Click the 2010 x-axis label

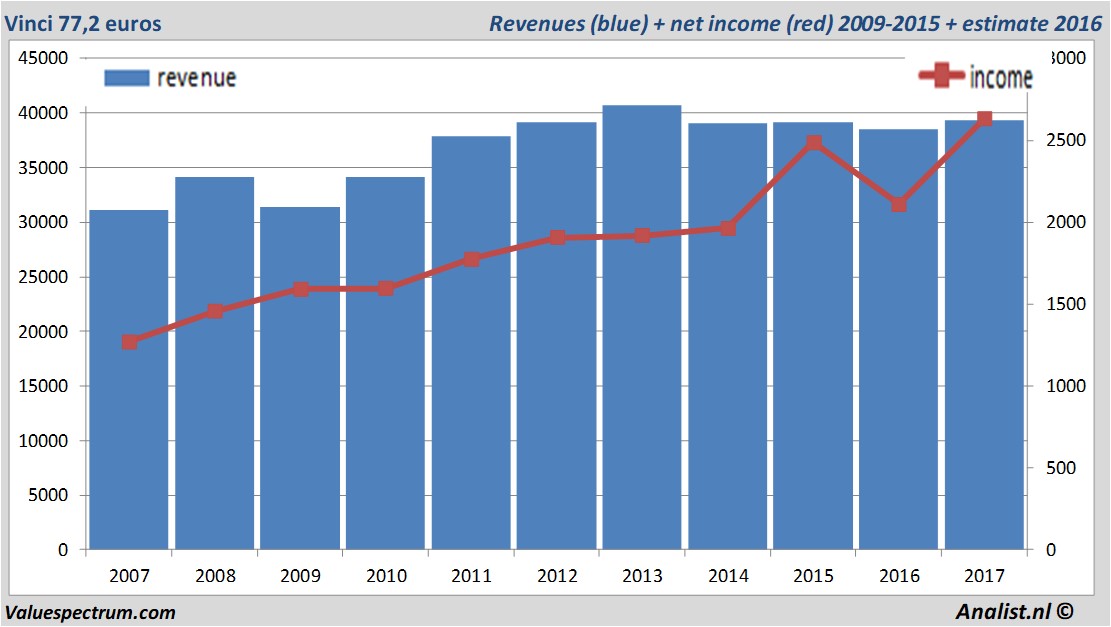[386, 575]
